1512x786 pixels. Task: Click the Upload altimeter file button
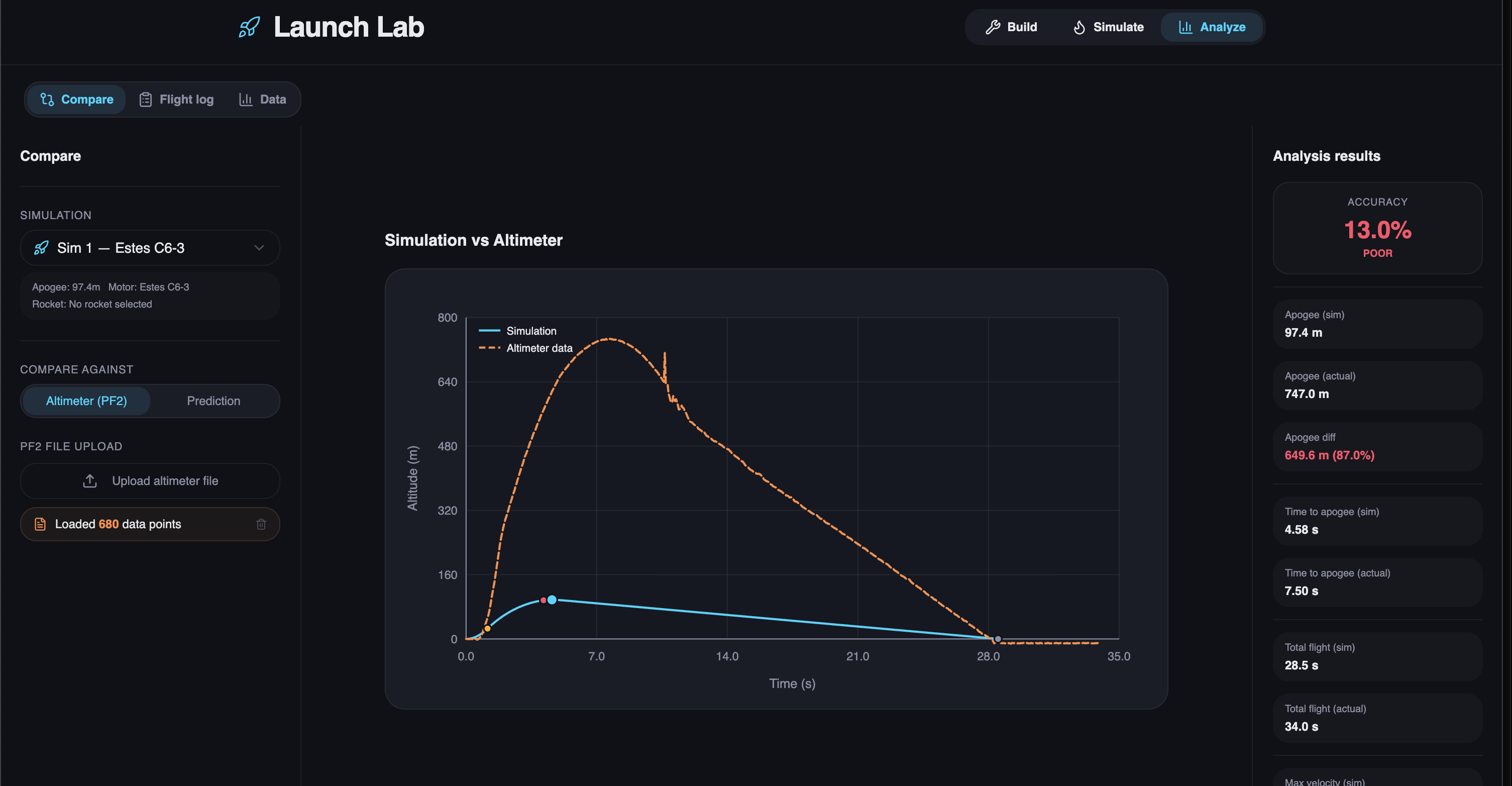point(150,481)
